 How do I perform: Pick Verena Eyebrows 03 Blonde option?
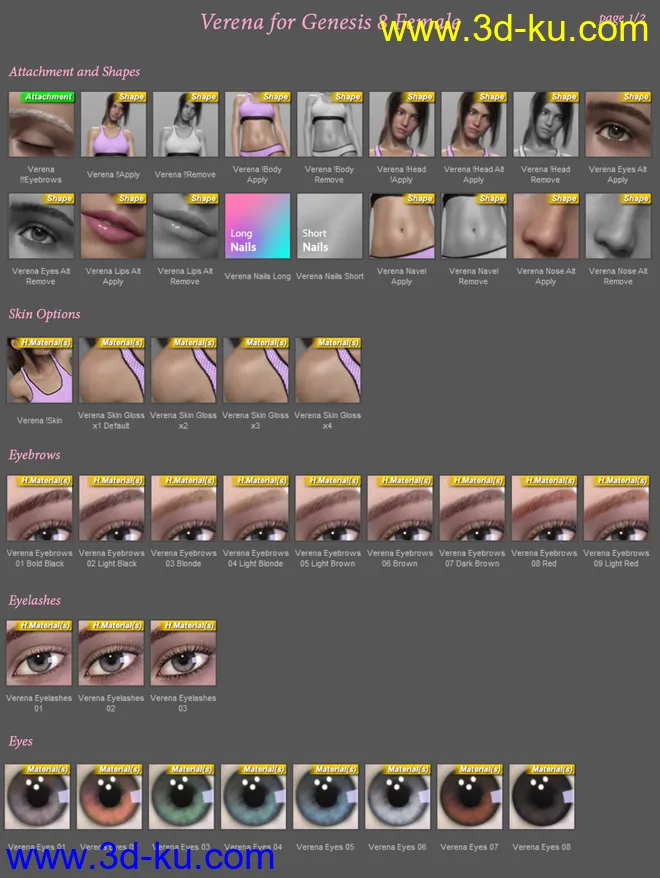pos(184,508)
